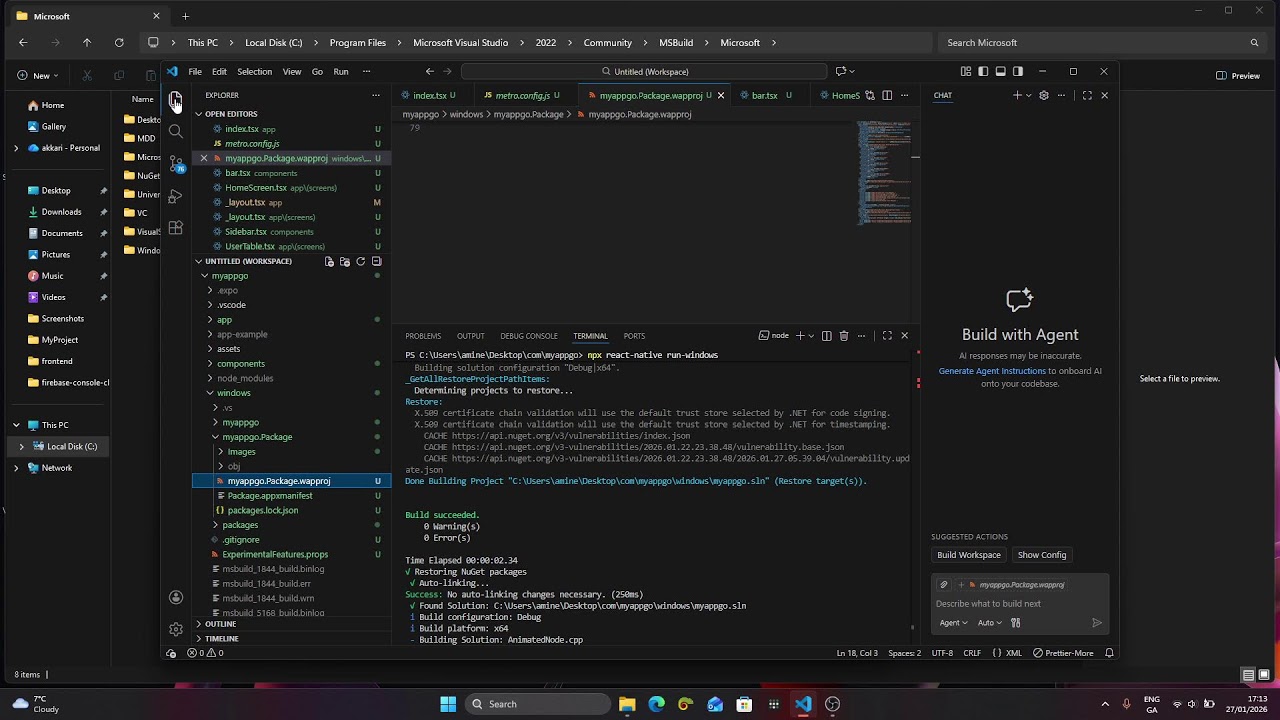Open notifications bell in status bar
The image size is (1280, 720).
tap(1109, 653)
